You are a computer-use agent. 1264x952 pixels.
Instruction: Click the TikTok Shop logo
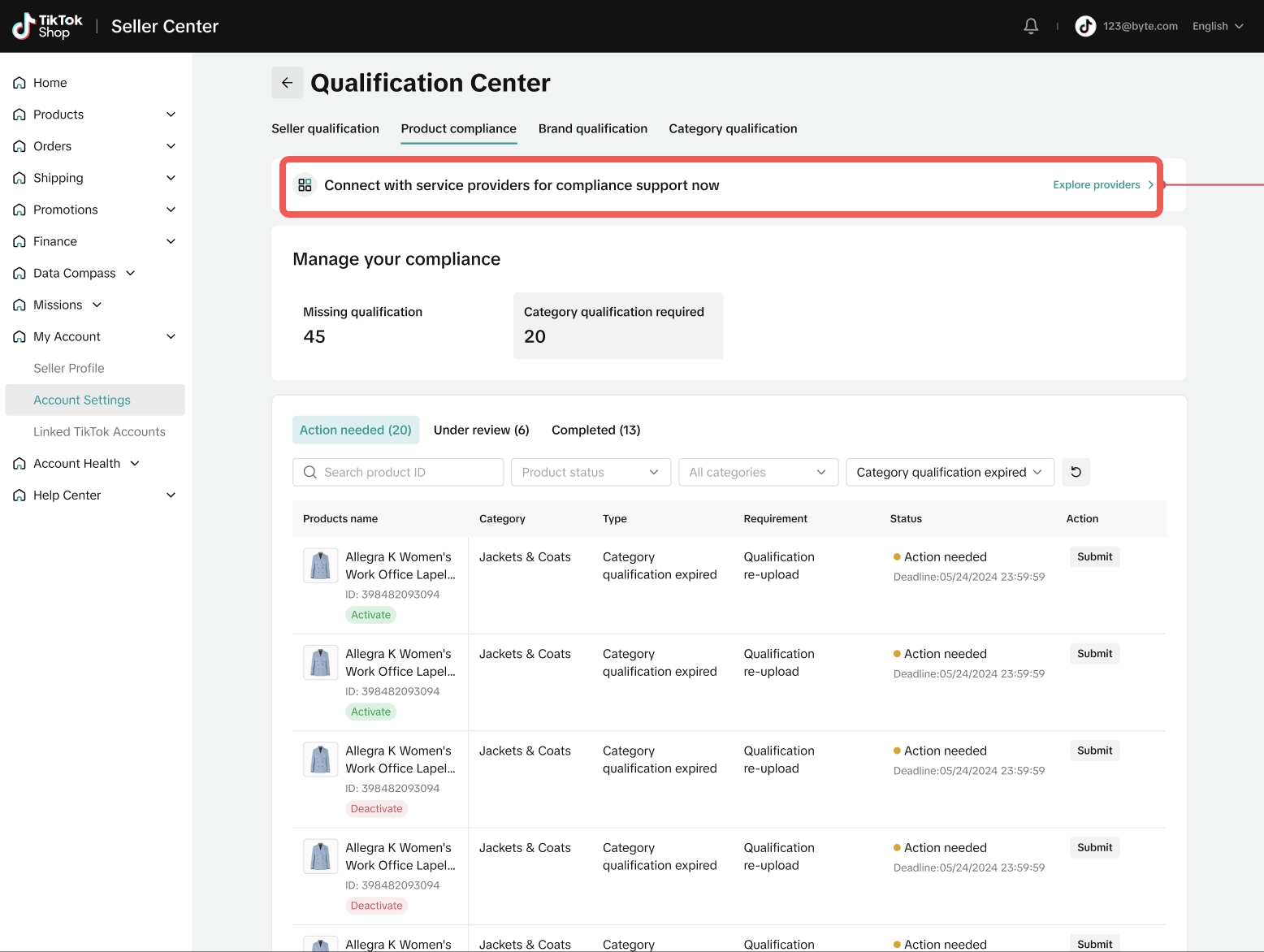[x=48, y=26]
